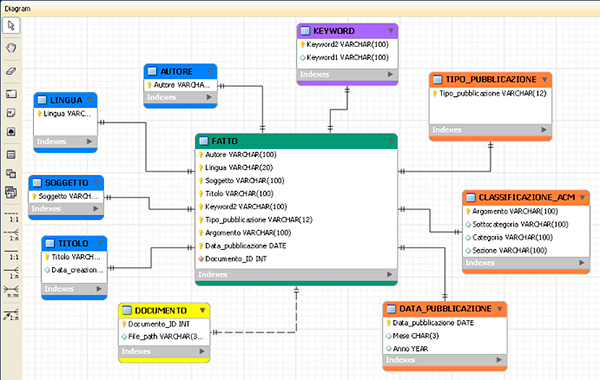The image size is (600, 380).
Task: Click the FATTO table icon
Action: click(x=204, y=141)
